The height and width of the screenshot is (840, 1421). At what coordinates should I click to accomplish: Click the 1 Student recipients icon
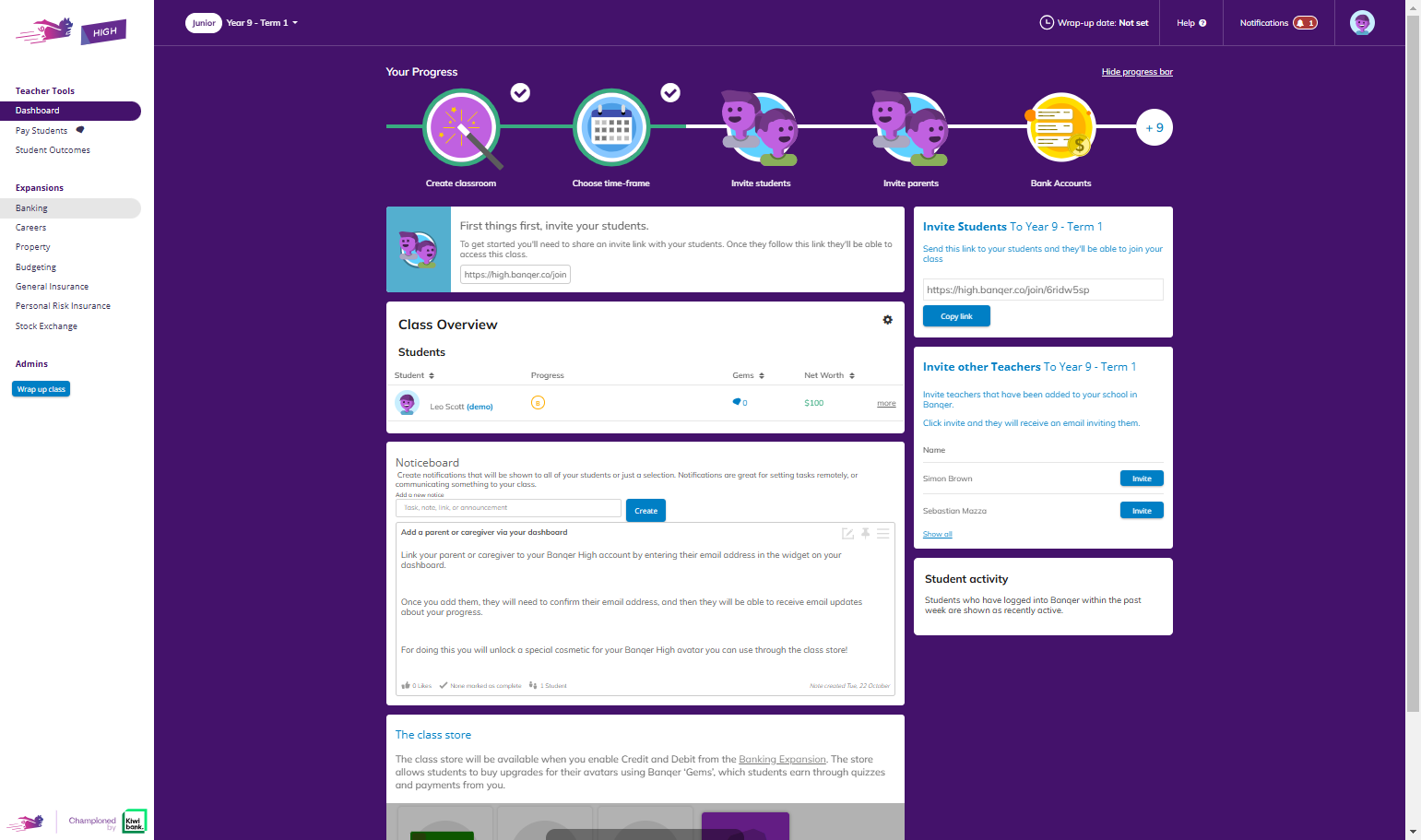coord(533,685)
